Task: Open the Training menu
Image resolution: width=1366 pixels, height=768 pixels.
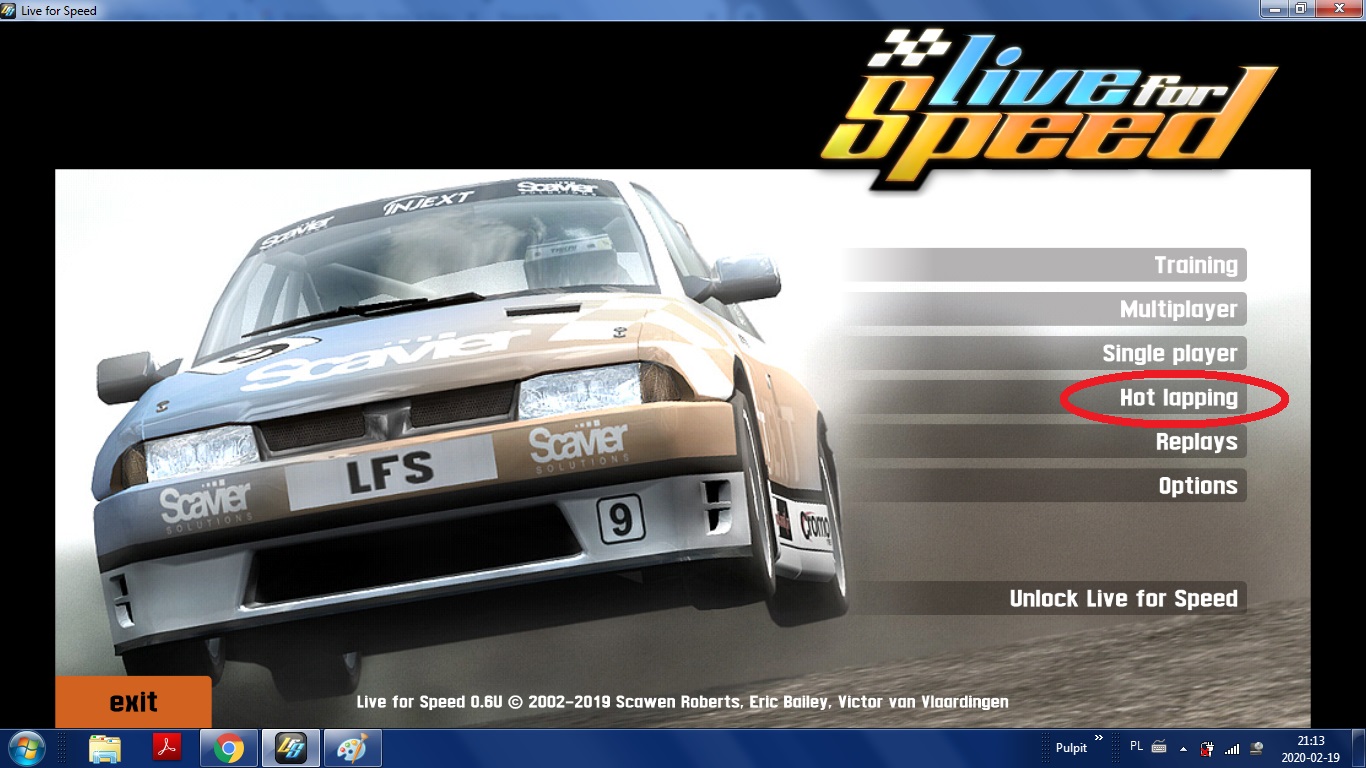Action: tap(1045, 265)
